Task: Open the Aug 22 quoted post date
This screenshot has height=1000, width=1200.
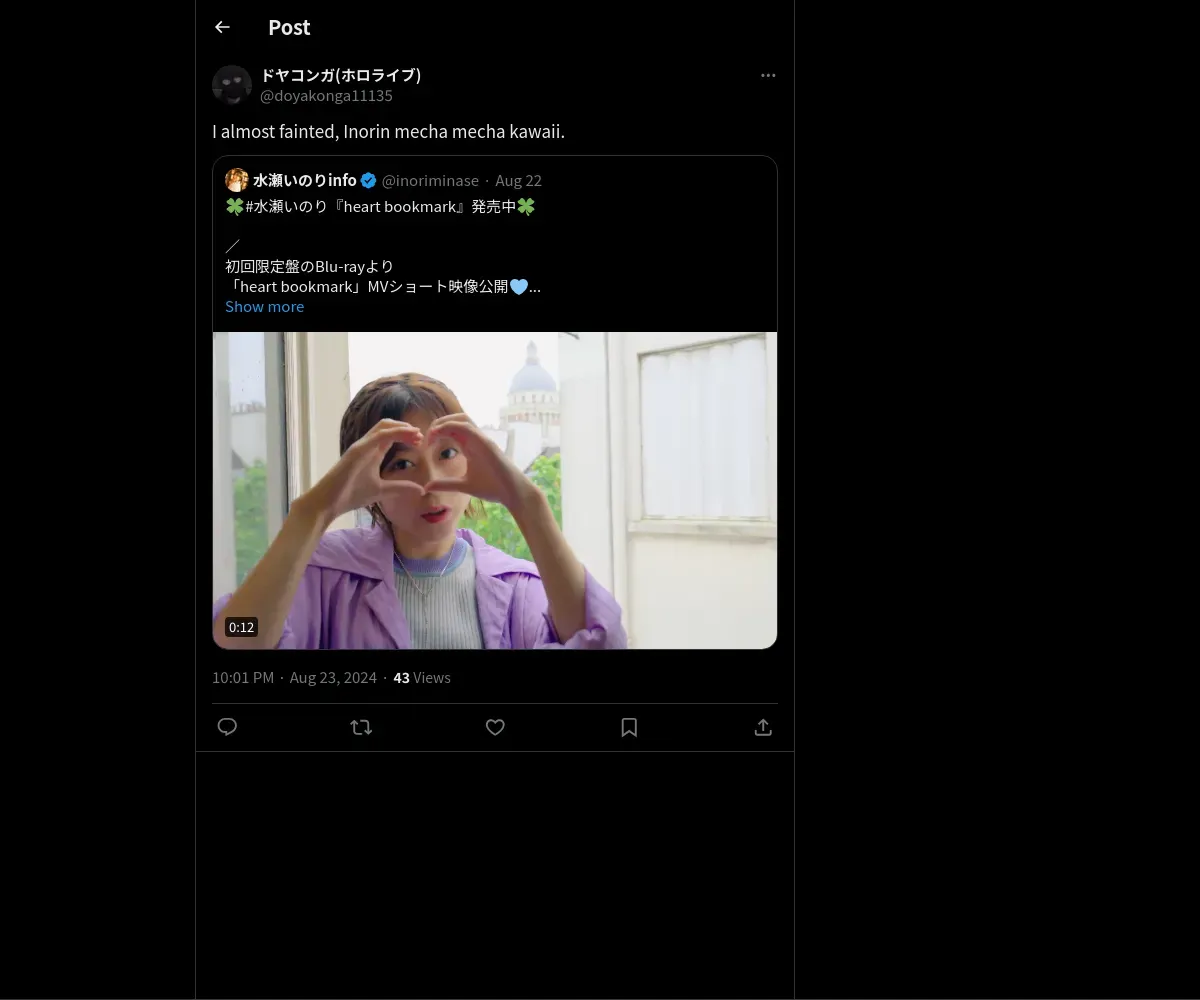Action: [x=518, y=181]
